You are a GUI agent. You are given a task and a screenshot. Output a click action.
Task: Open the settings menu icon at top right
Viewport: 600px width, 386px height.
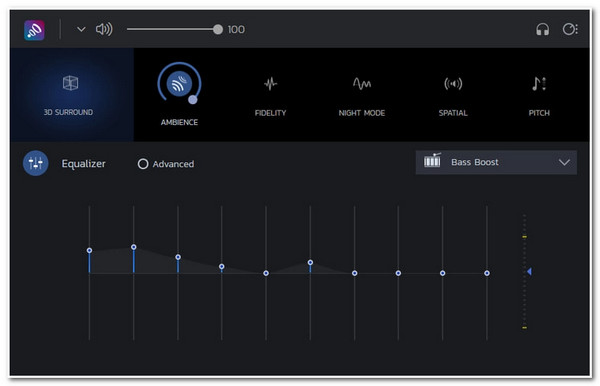[570, 29]
